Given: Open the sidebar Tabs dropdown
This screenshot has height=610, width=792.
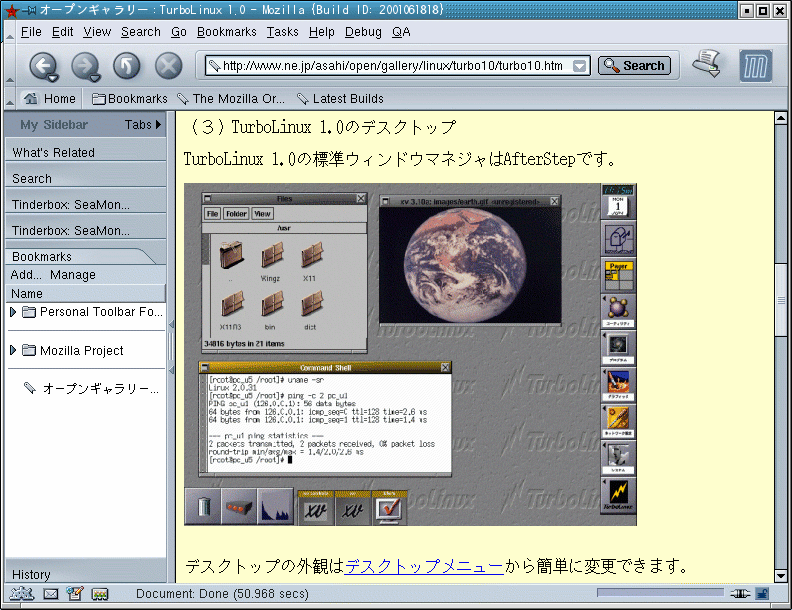Looking at the screenshot, I should pyautogui.click(x=143, y=124).
